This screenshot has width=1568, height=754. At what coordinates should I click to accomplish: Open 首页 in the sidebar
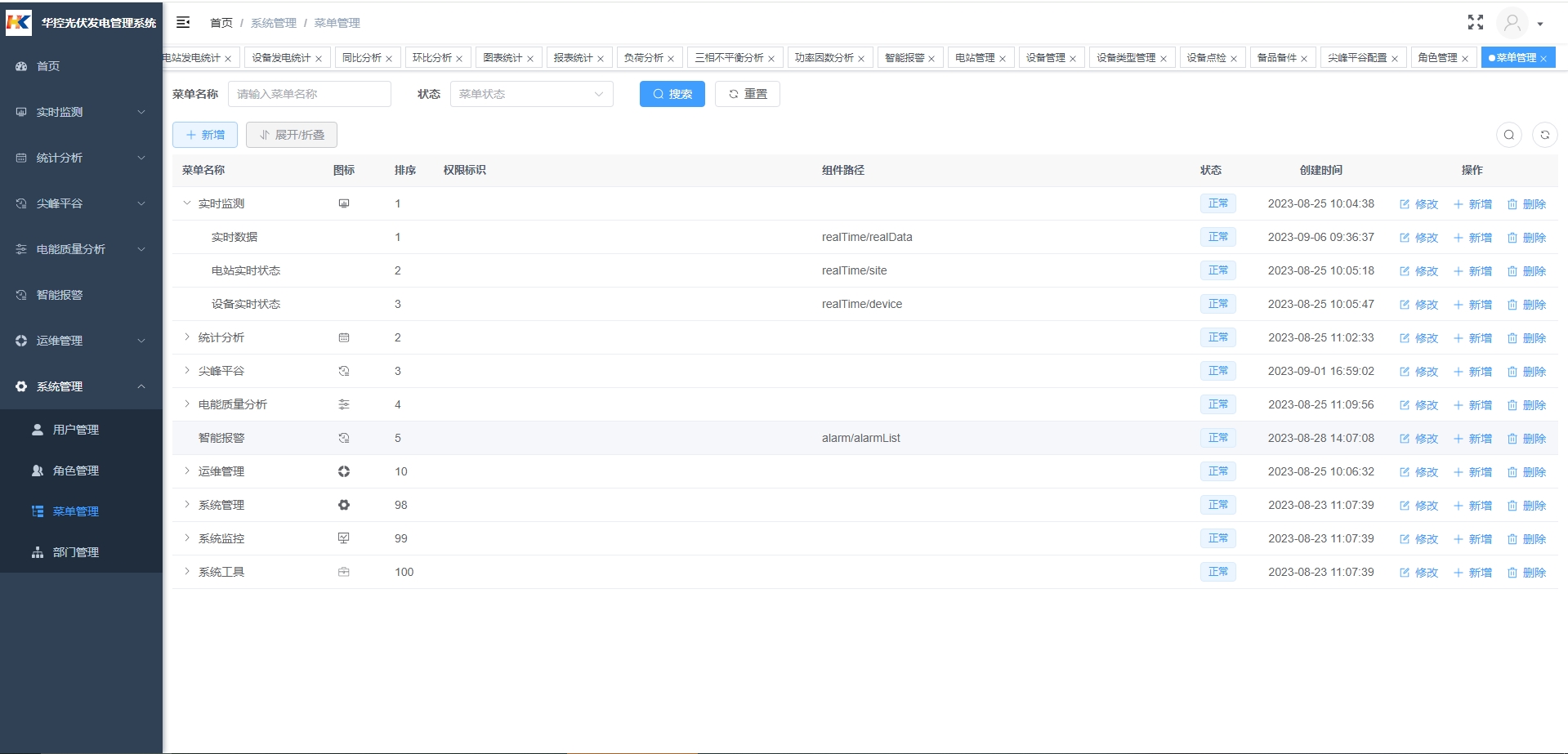81,66
